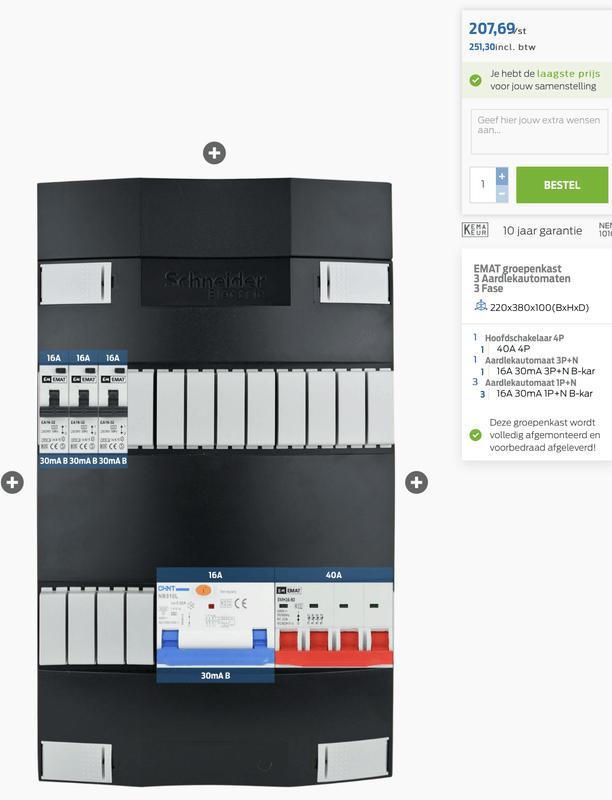Screen dimensions: 612x800
Task: Click the 30mA B label under the CHNT module
Action: coord(215,676)
